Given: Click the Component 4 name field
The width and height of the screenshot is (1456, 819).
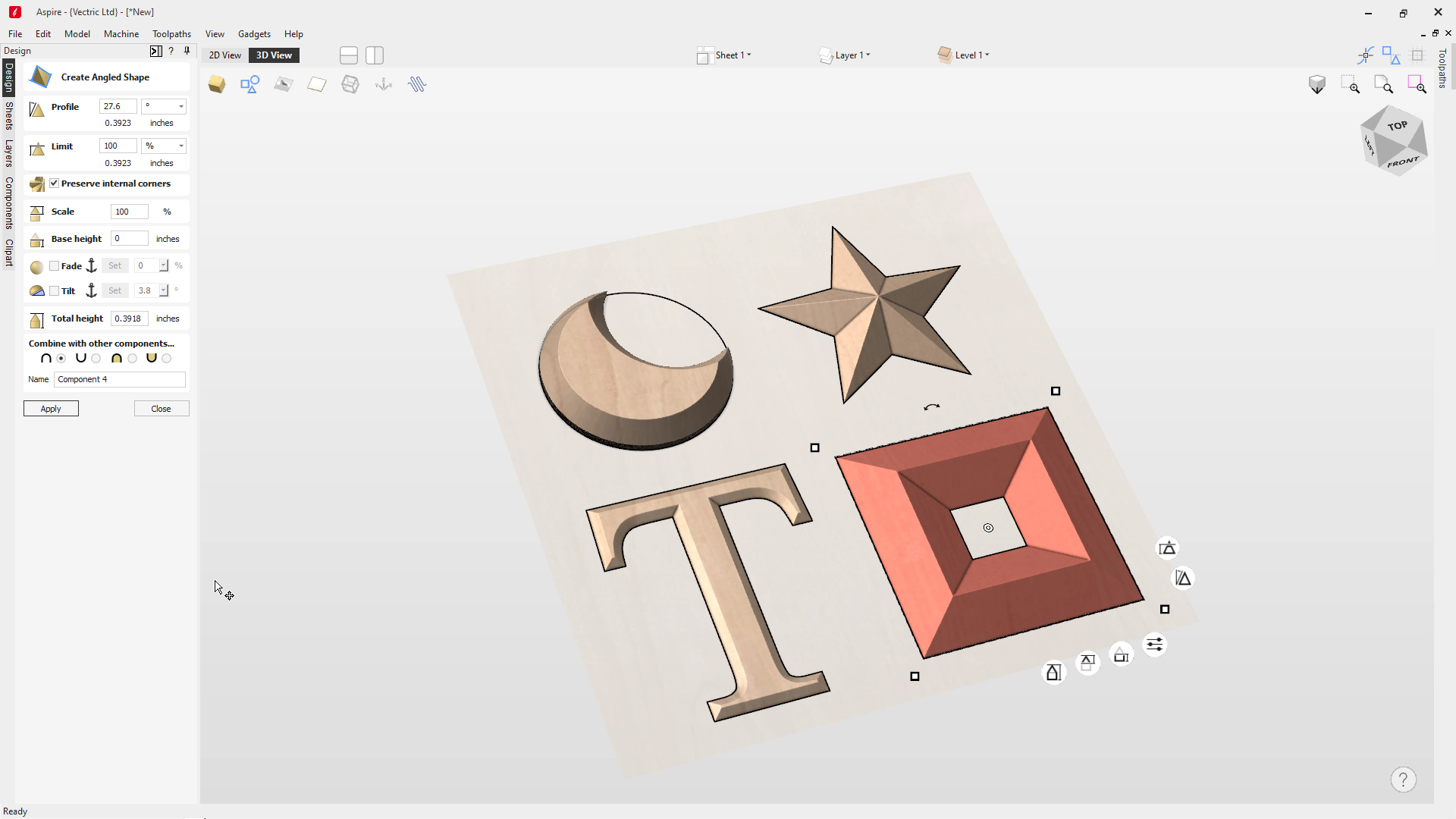Looking at the screenshot, I should tap(120, 379).
